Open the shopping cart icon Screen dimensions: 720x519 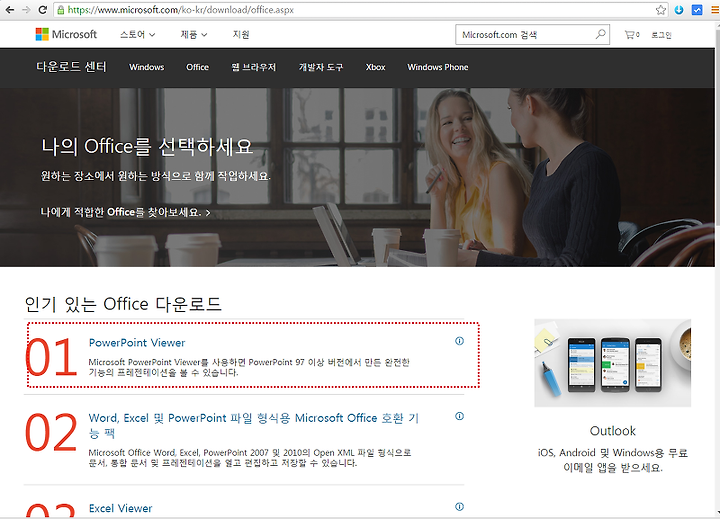pos(632,34)
